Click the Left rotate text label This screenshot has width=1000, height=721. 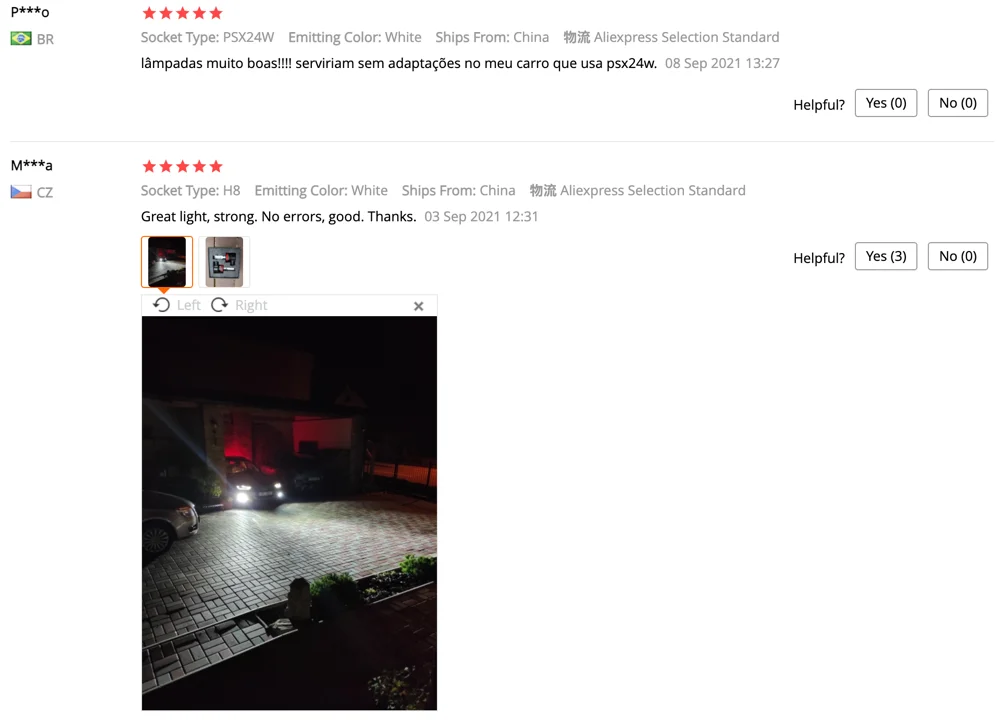coord(189,305)
